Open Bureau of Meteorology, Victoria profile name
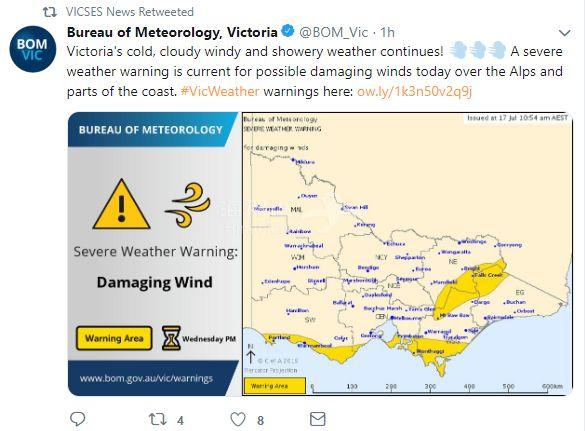 coord(172,32)
